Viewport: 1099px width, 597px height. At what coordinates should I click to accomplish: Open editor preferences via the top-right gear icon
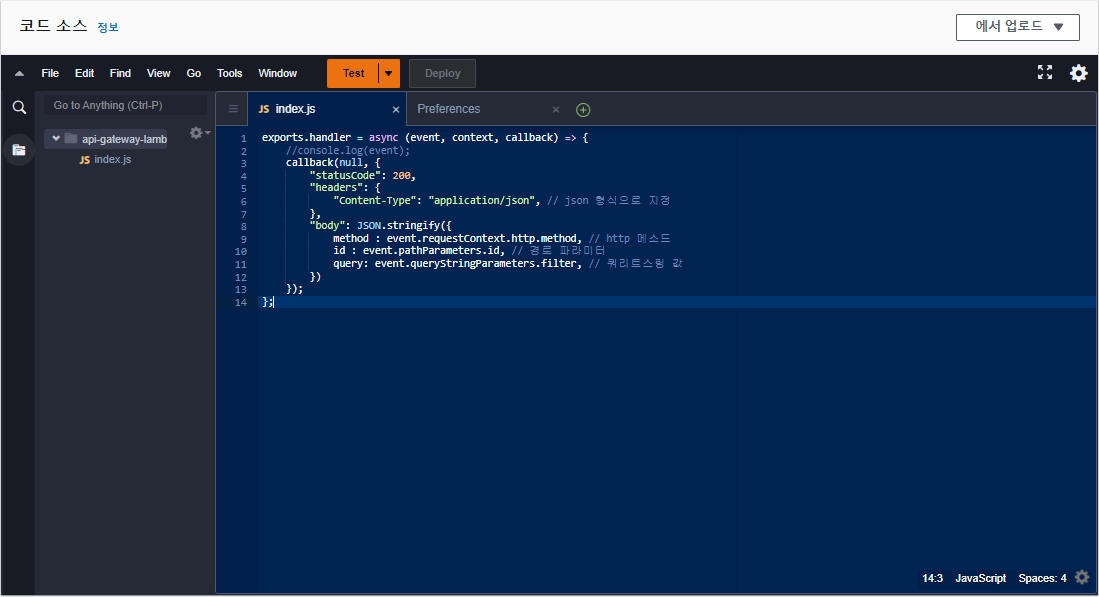[x=1078, y=72]
